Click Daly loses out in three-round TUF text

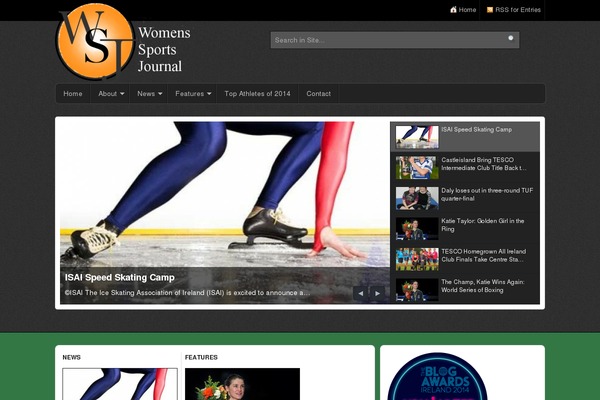tap(487, 194)
